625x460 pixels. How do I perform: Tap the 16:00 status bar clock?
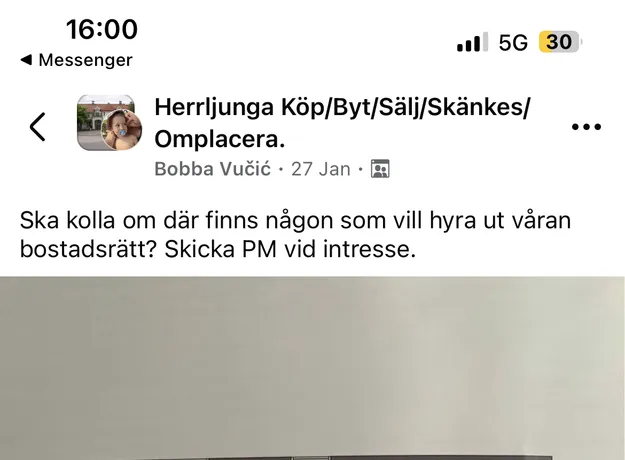tap(102, 29)
